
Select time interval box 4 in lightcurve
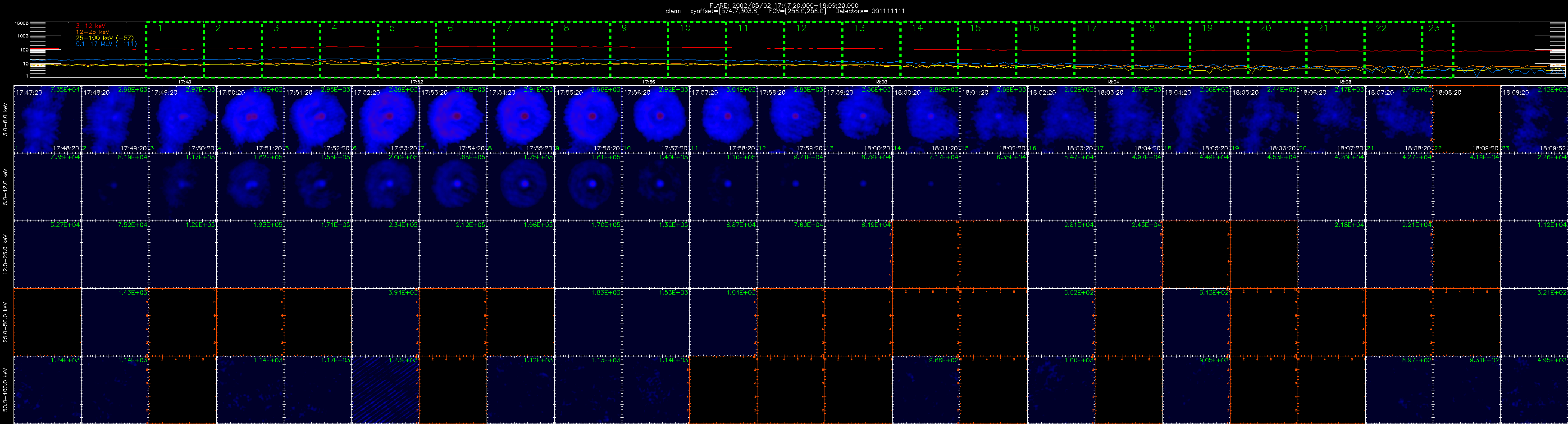tap(349, 50)
